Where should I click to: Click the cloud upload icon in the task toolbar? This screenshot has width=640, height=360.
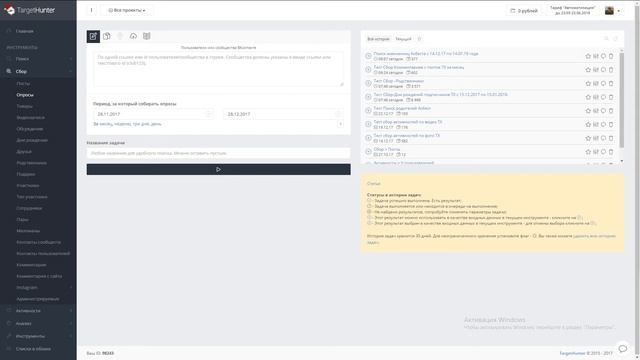[133, 36]
